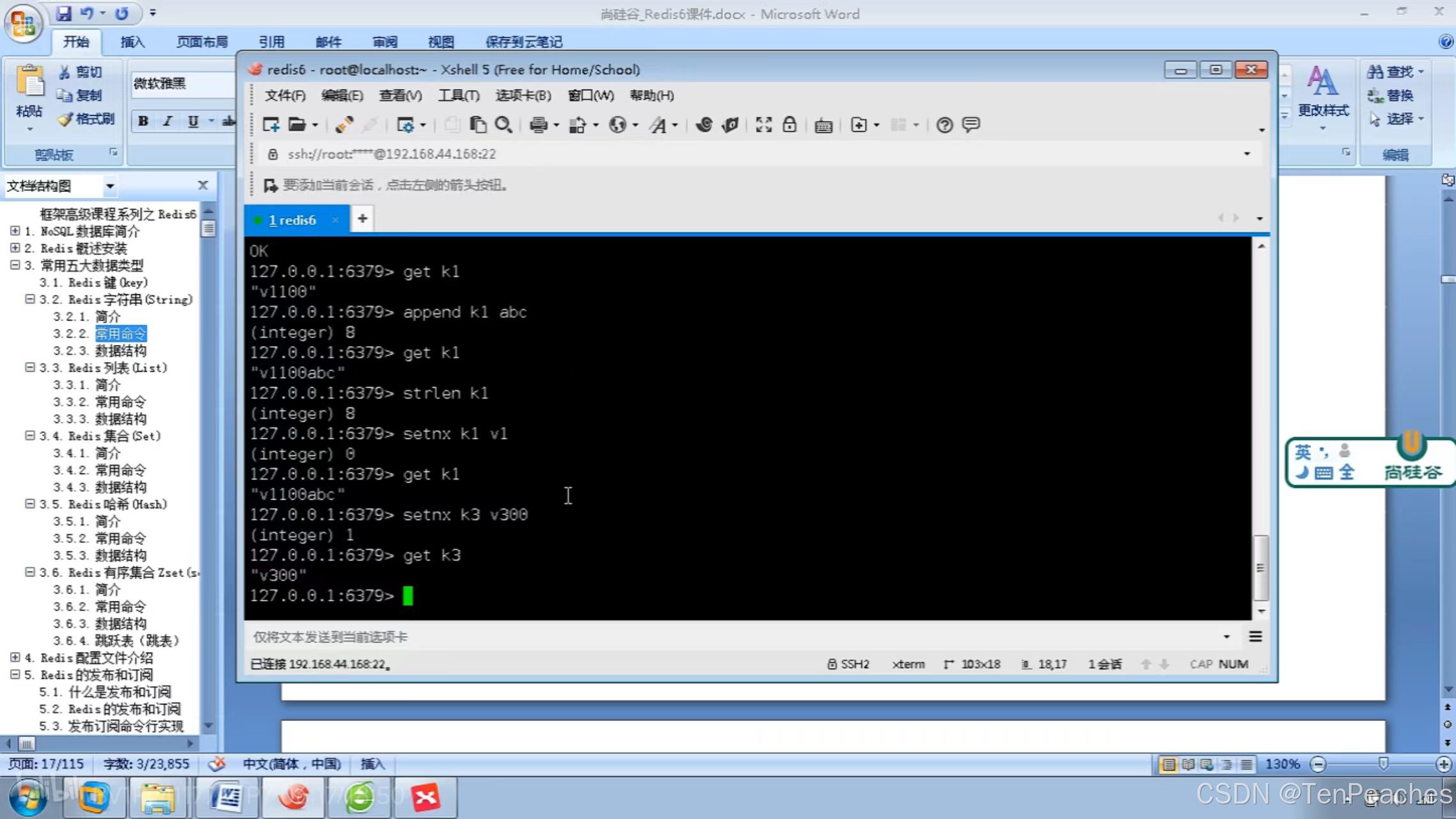Toggle bold formatting in Word
The width and height of the screenshot is (1456, 819).
143,121
